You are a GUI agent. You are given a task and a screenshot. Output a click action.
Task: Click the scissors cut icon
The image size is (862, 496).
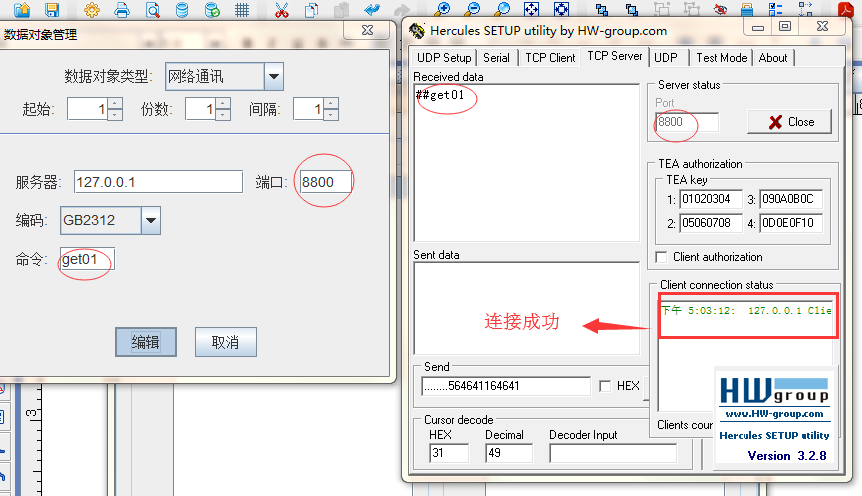(281, 10)
